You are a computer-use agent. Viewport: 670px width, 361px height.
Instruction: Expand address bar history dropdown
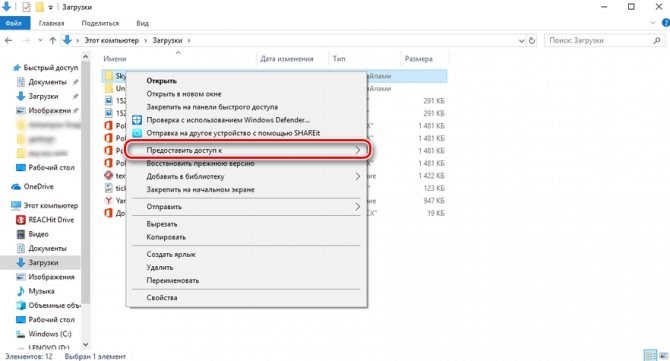(x=521, y=41)
